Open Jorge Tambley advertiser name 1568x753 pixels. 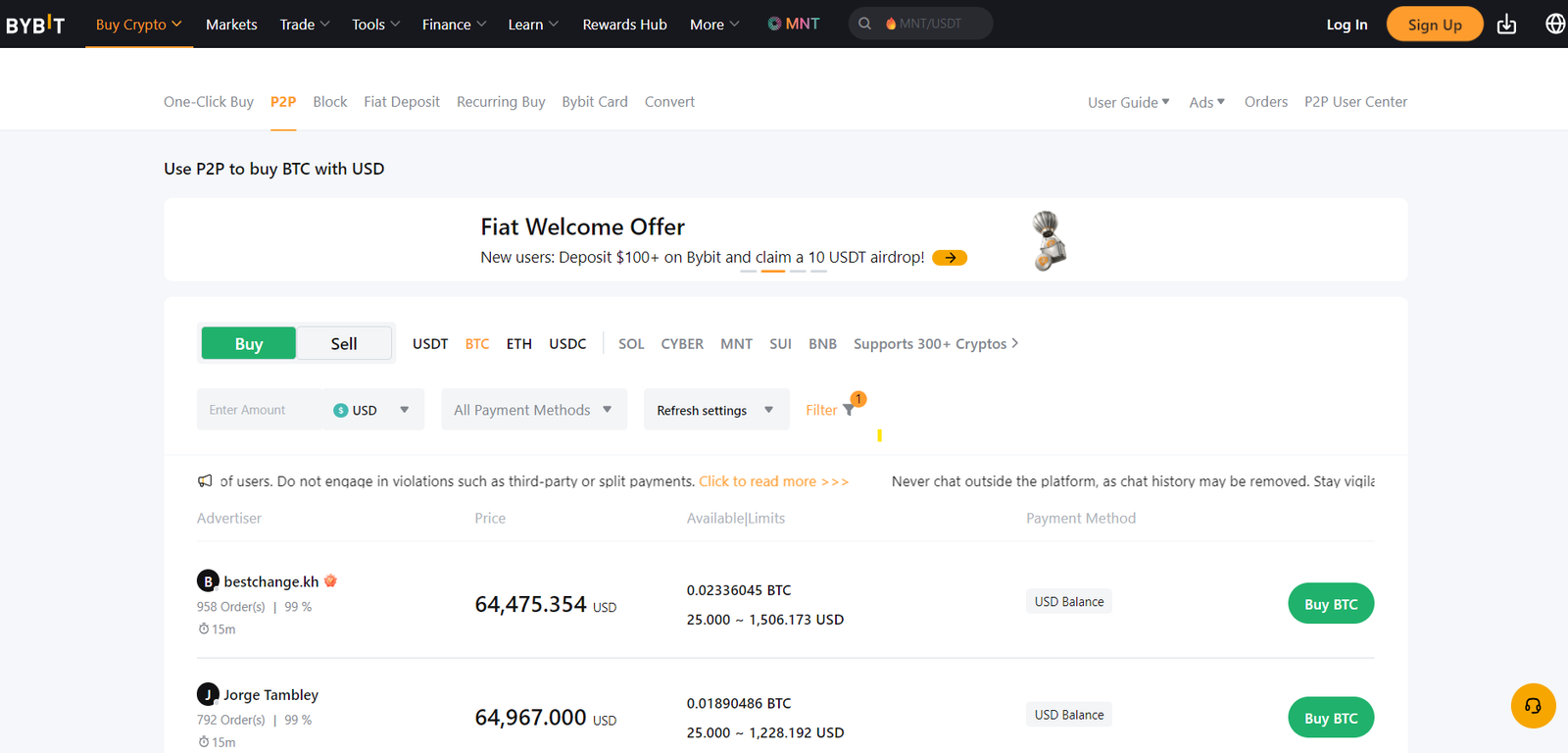[x=270, y=695]
